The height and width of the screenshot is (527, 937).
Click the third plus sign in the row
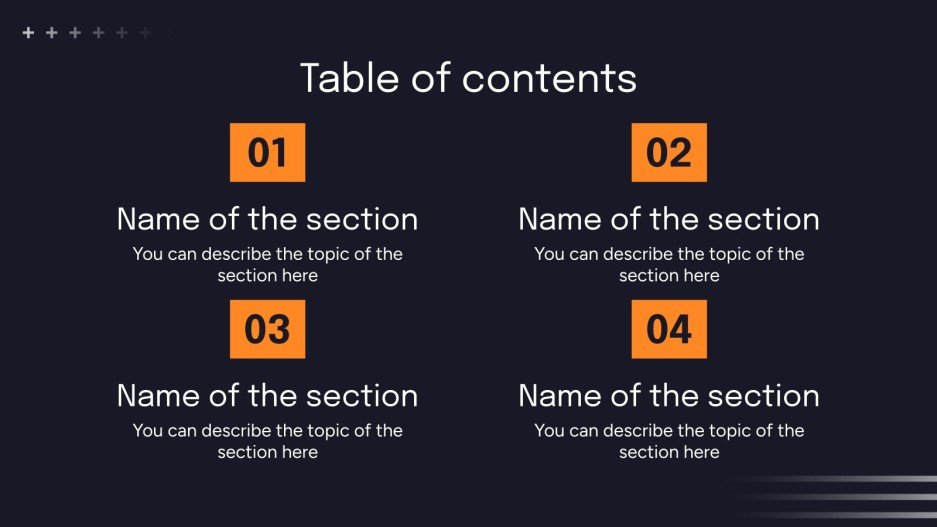pos(75,33)
